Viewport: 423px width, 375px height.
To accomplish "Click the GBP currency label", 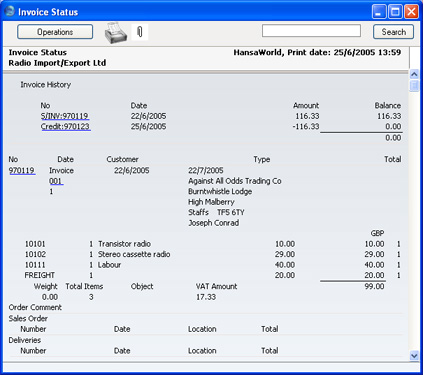I will click(x=377, y=233).
